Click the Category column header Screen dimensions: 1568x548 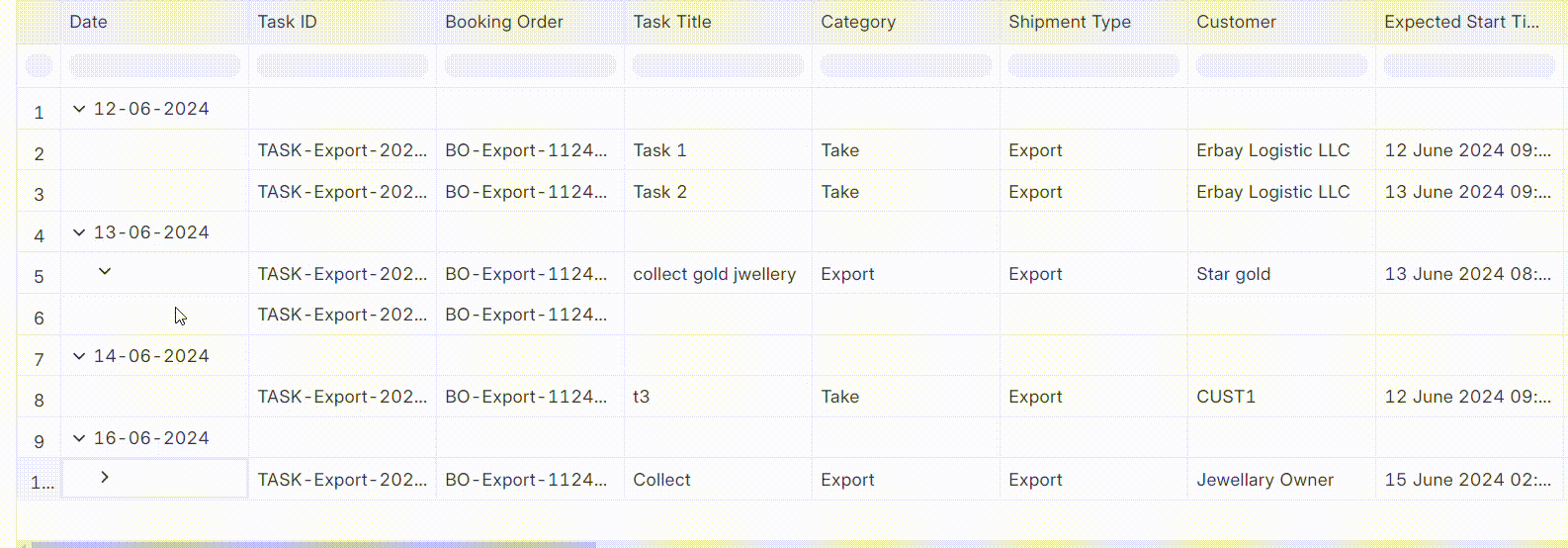[858, 22]
